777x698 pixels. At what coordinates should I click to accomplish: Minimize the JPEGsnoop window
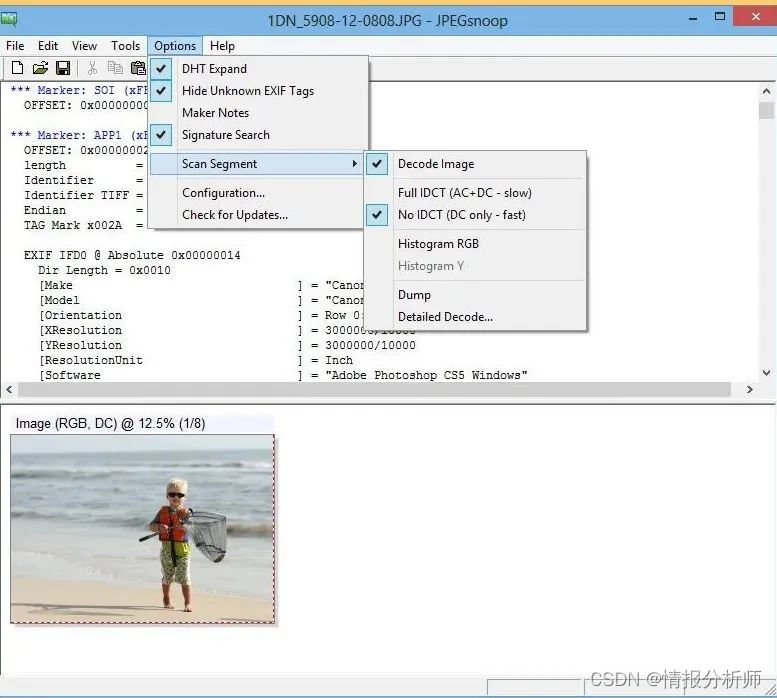pyautogui.click(x=693, y=19)
